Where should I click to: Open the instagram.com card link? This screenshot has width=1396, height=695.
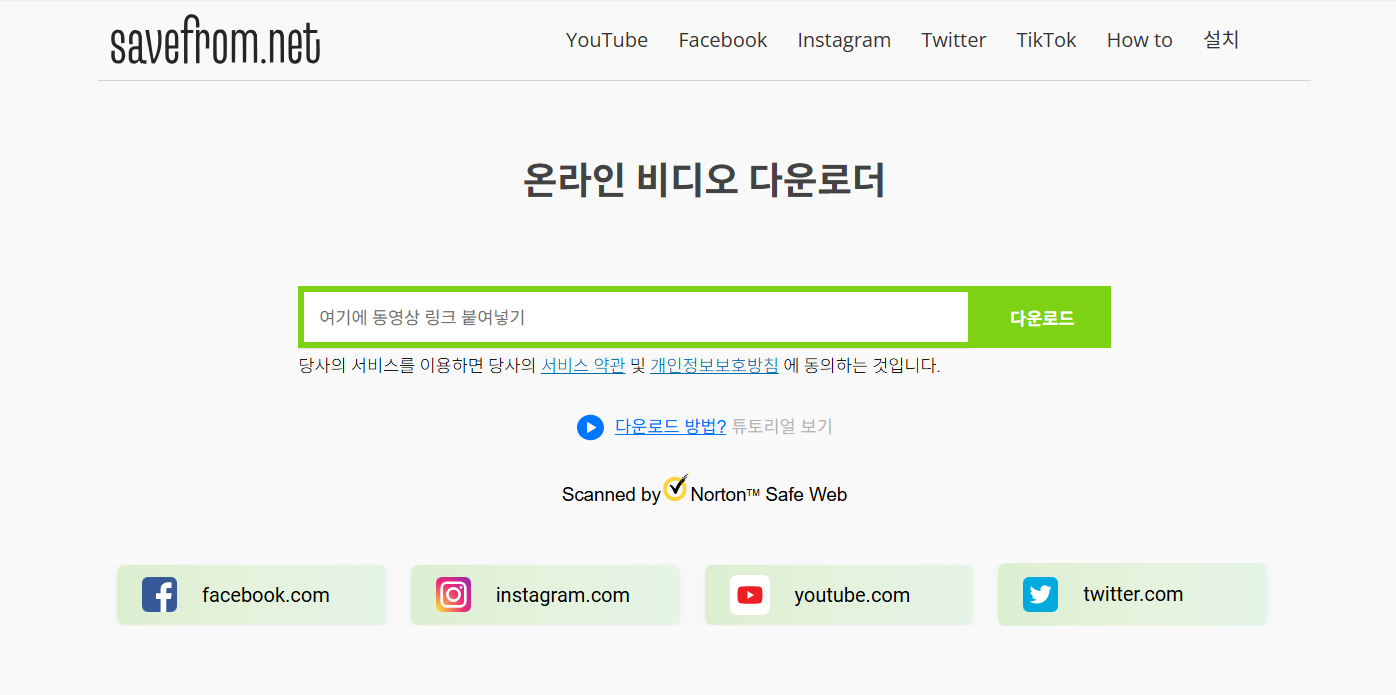(x=545, y=595)
